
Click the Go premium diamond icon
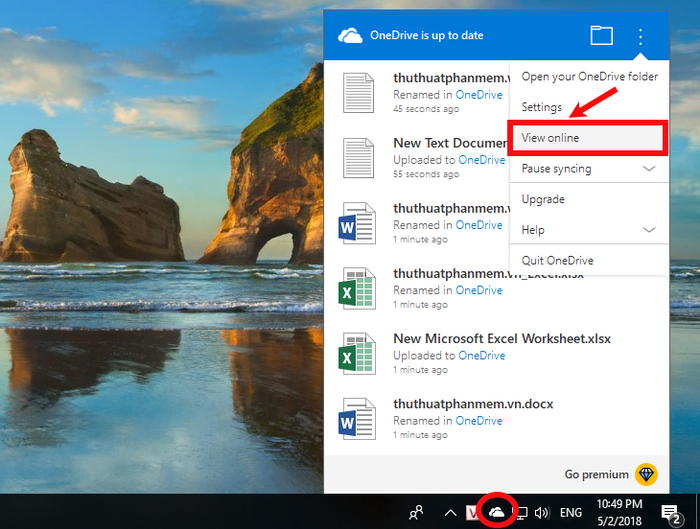(646, 474)
